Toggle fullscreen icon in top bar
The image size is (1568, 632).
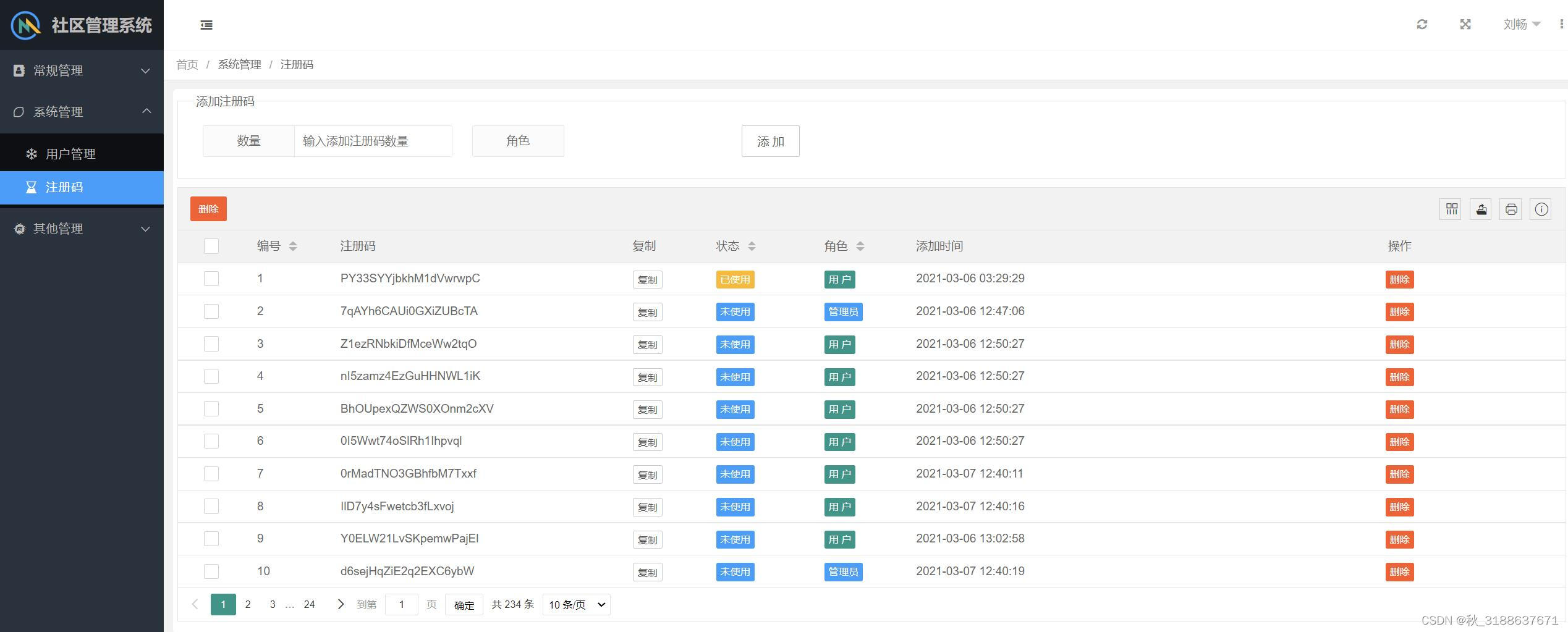coord(1465,24)
